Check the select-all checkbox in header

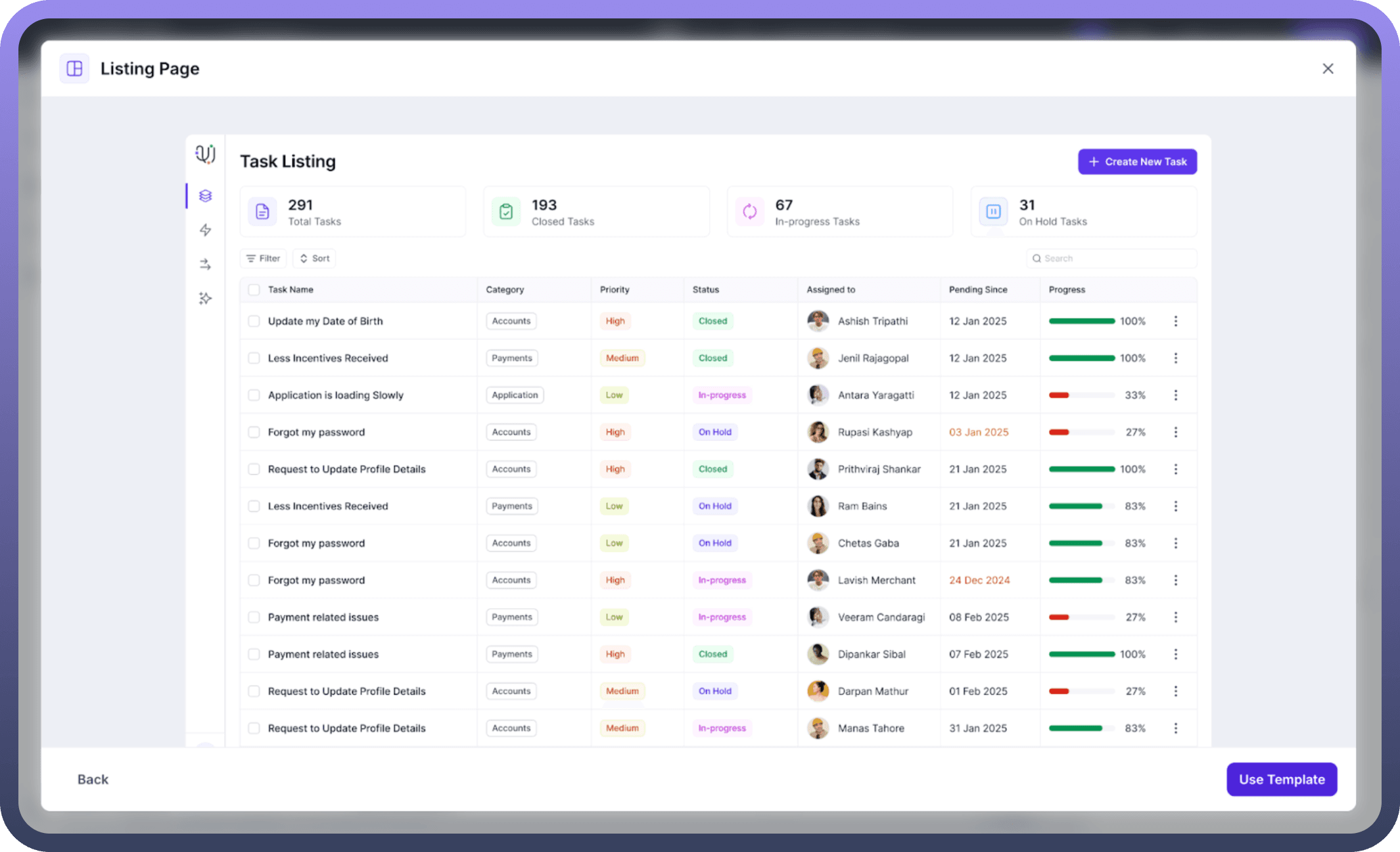tap(254, 289)
